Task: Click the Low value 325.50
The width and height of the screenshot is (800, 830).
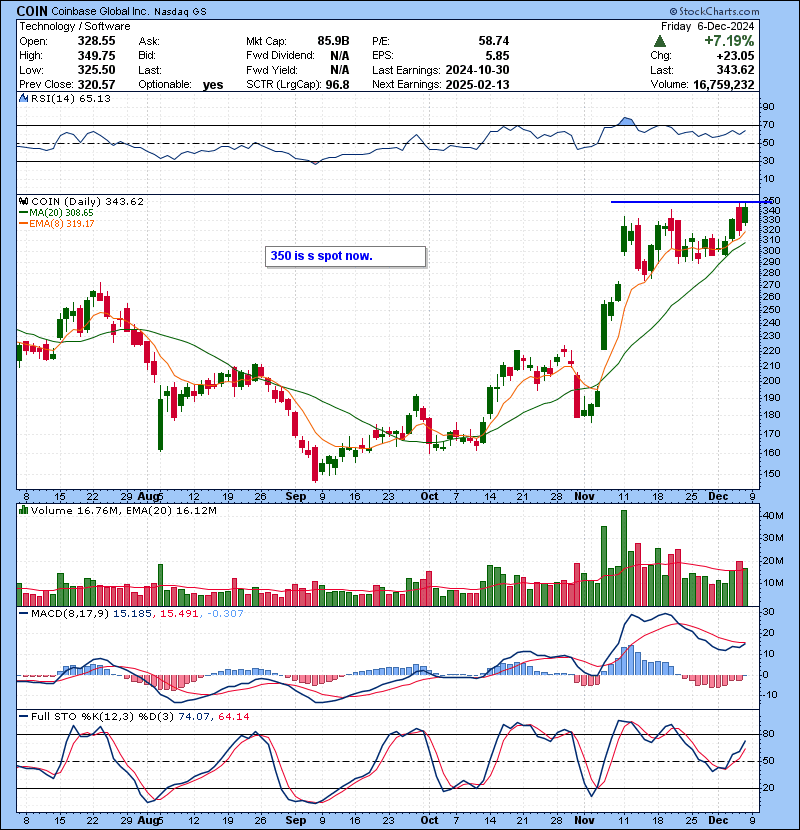Action: coord(96,70)
